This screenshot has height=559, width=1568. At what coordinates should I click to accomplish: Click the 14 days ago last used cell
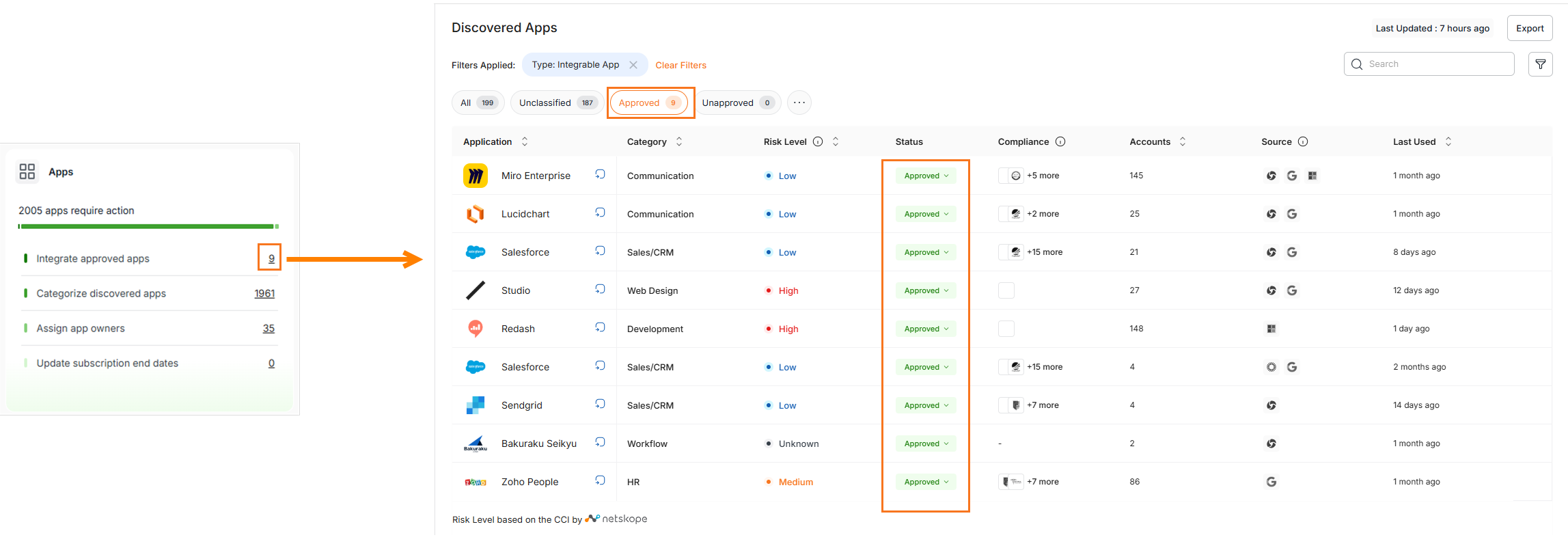pyautogui.click(x=1416, y=405)
